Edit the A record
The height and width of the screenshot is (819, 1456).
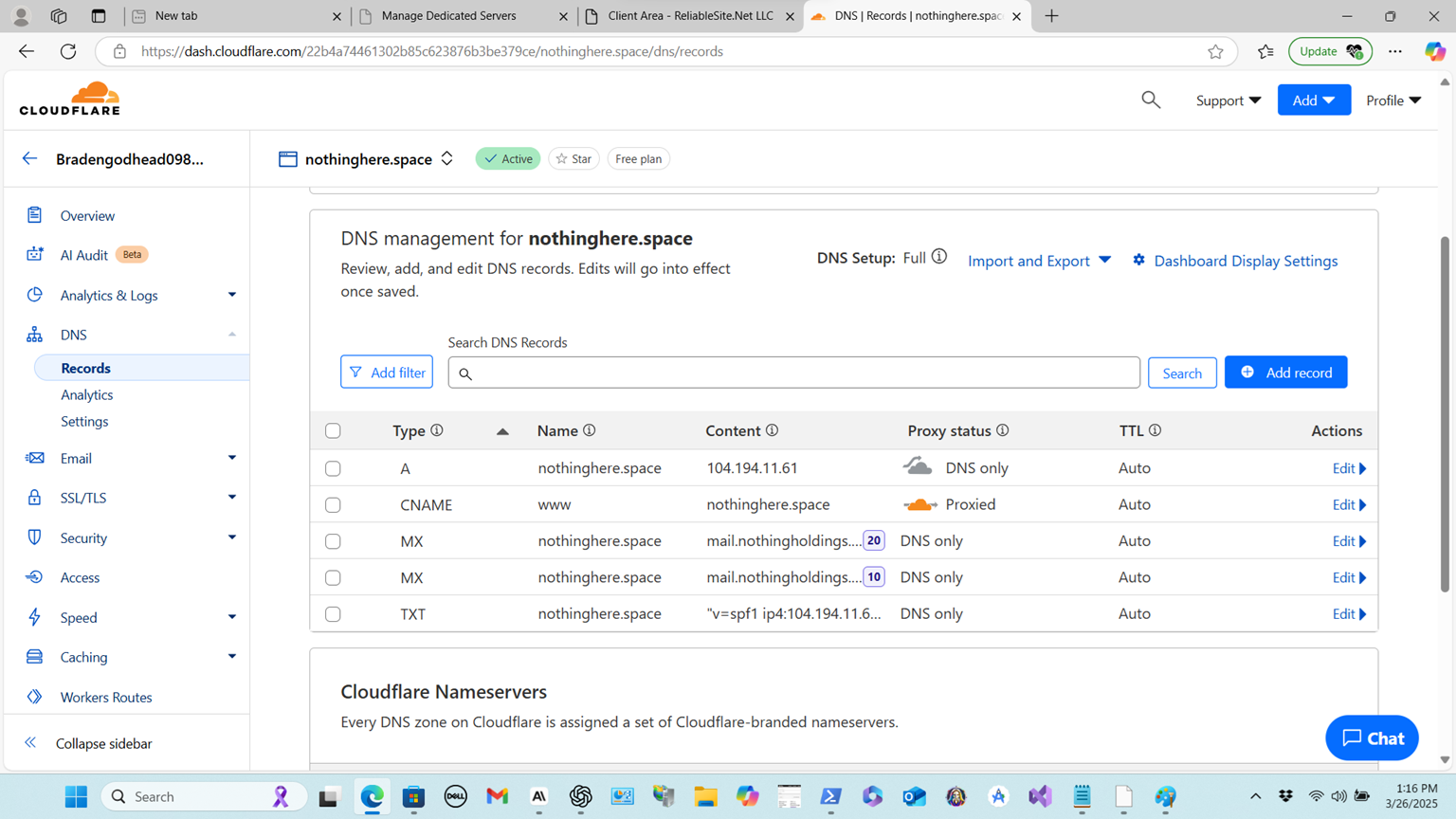coord(1349,468)
